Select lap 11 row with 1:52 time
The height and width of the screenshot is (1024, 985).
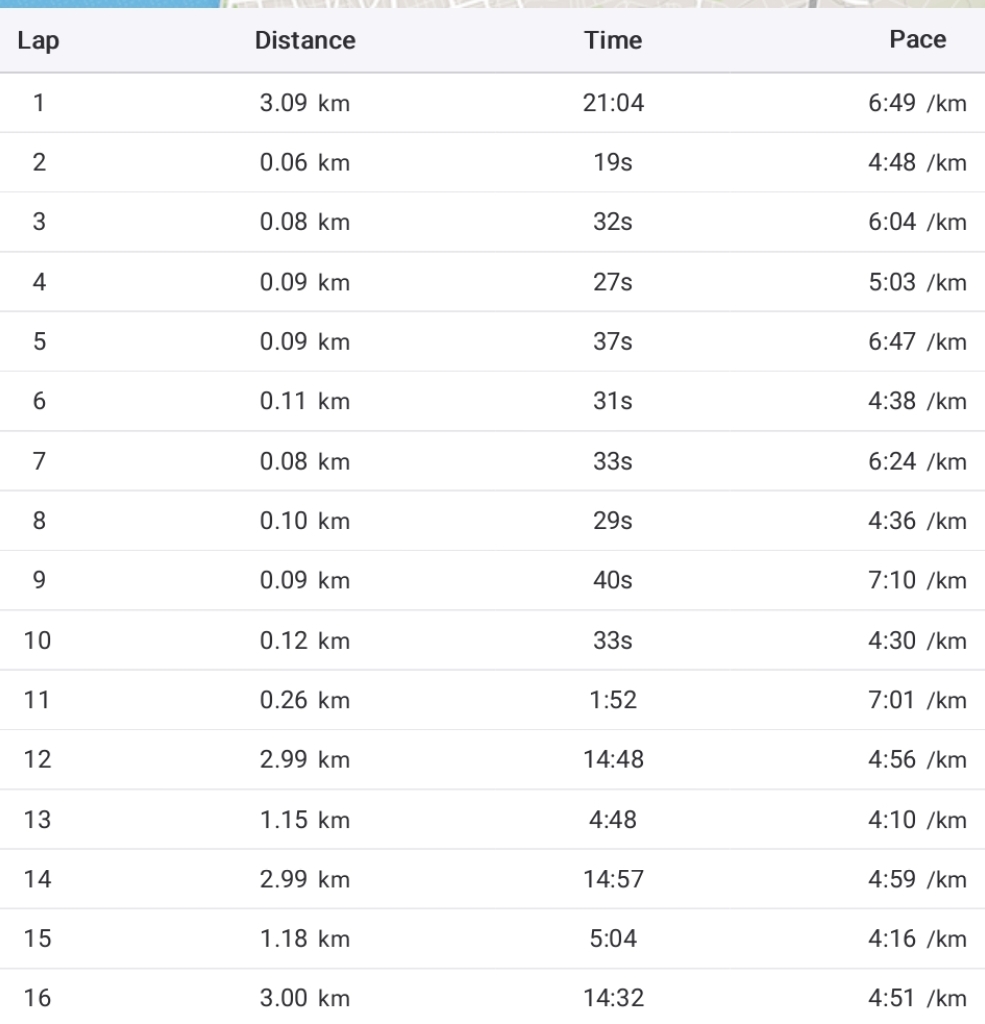492,700
